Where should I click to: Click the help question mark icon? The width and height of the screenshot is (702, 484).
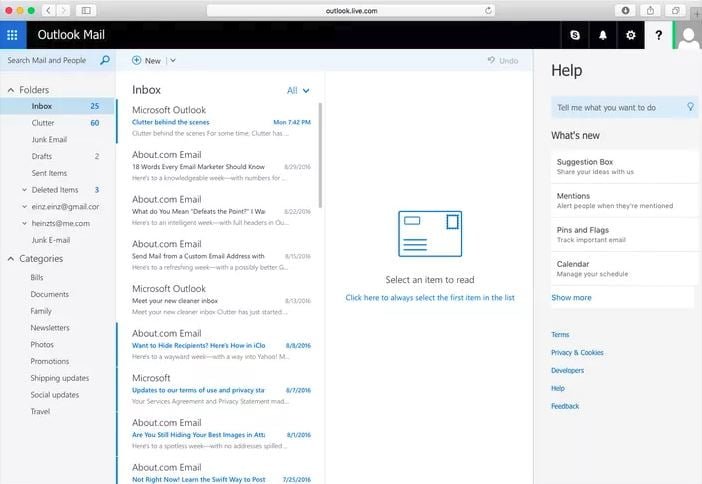[x=658, y=35]
